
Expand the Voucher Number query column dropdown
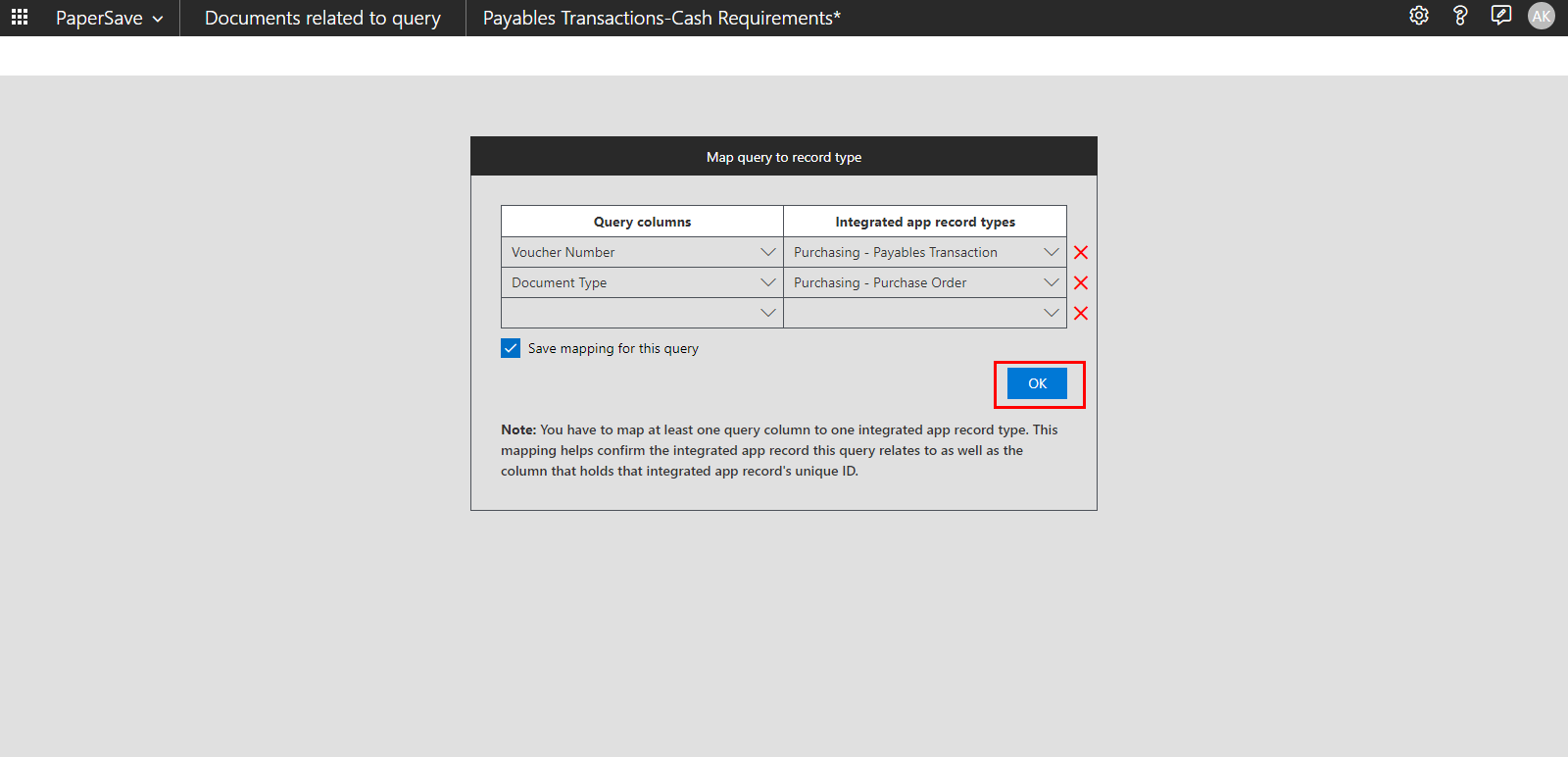(x=767, y=253)
